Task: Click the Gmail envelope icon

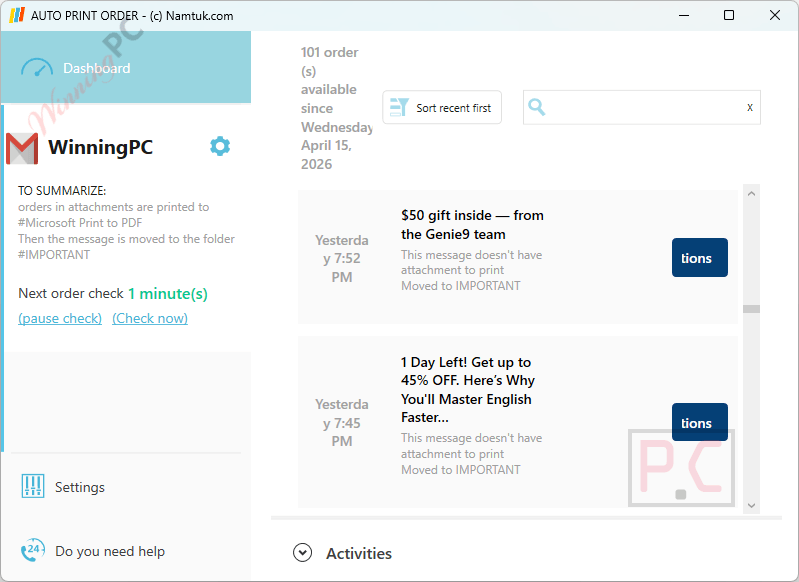Action: click(22, 148)
